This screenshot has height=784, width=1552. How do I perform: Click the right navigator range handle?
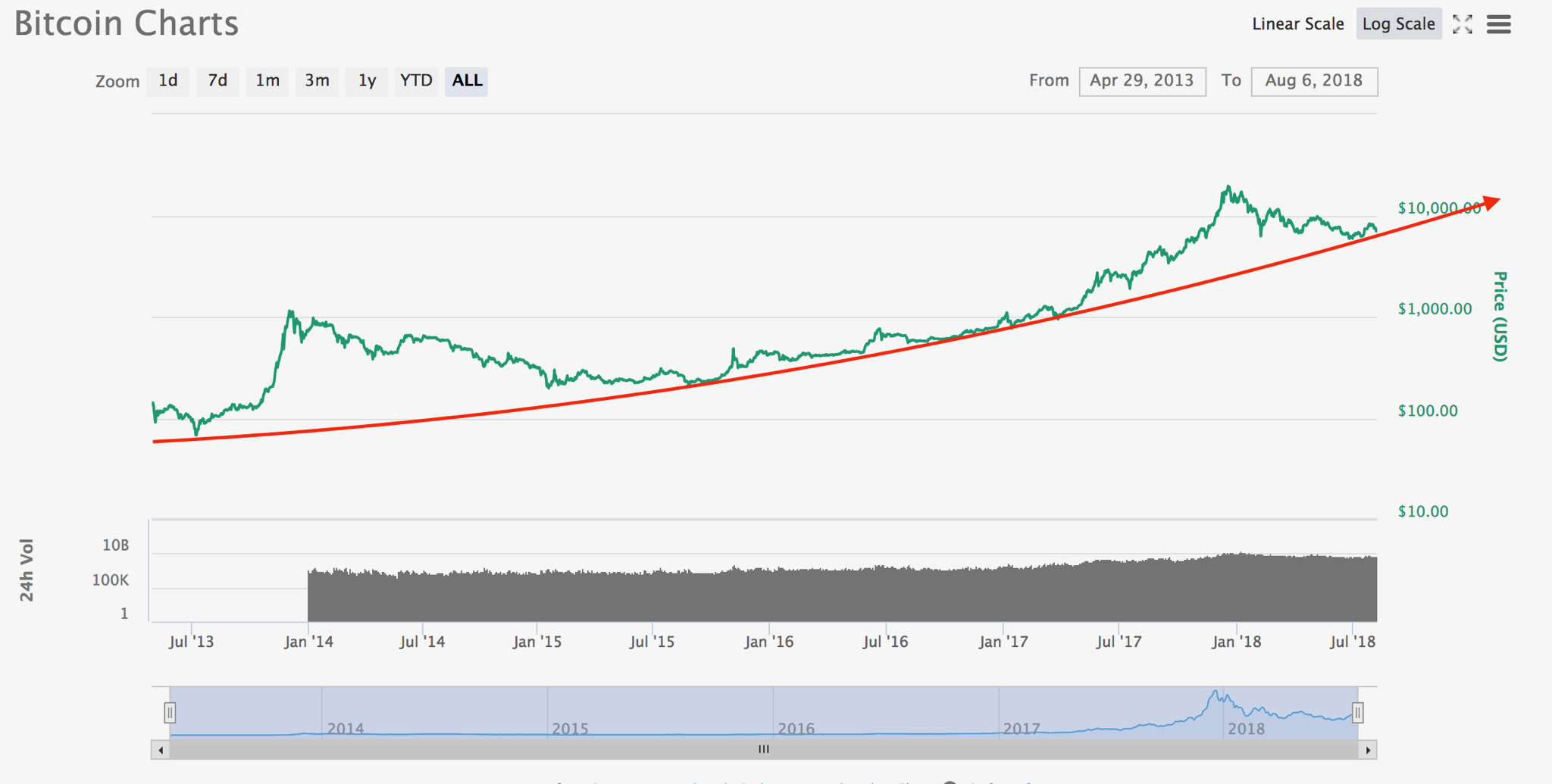click(x=1357, y=713)
